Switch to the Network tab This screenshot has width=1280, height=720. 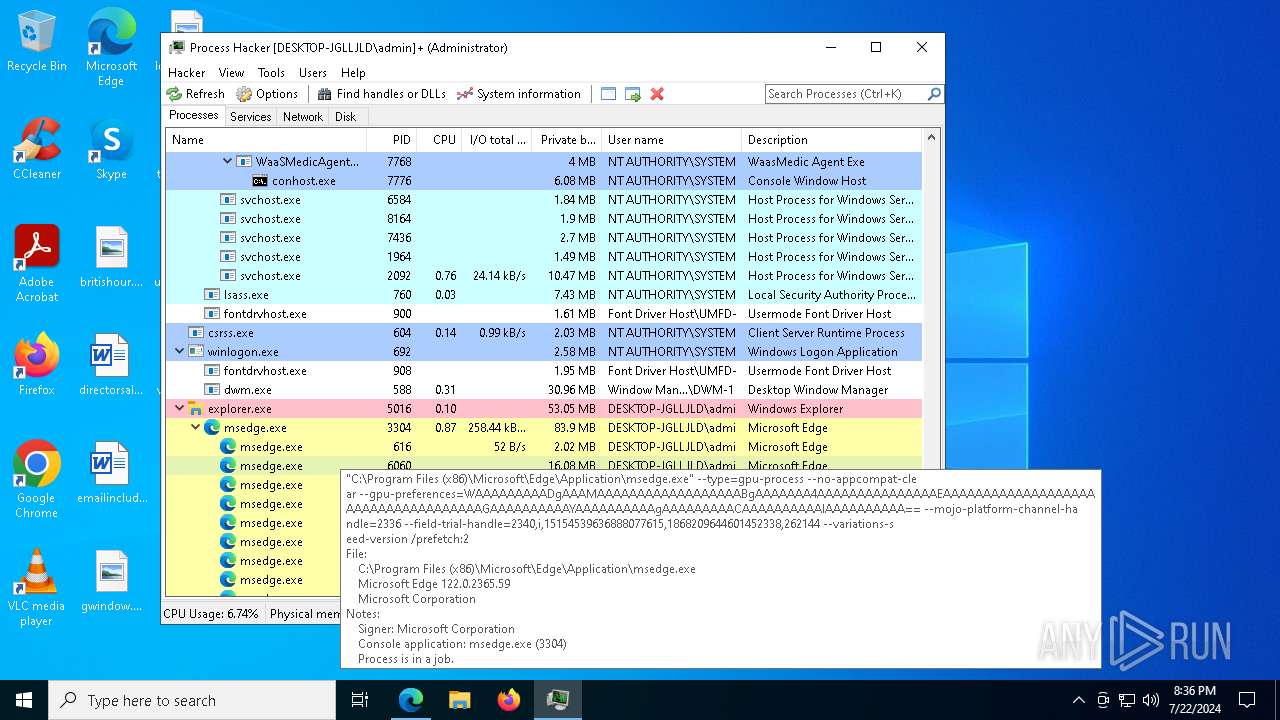click(x=303, y=117)
